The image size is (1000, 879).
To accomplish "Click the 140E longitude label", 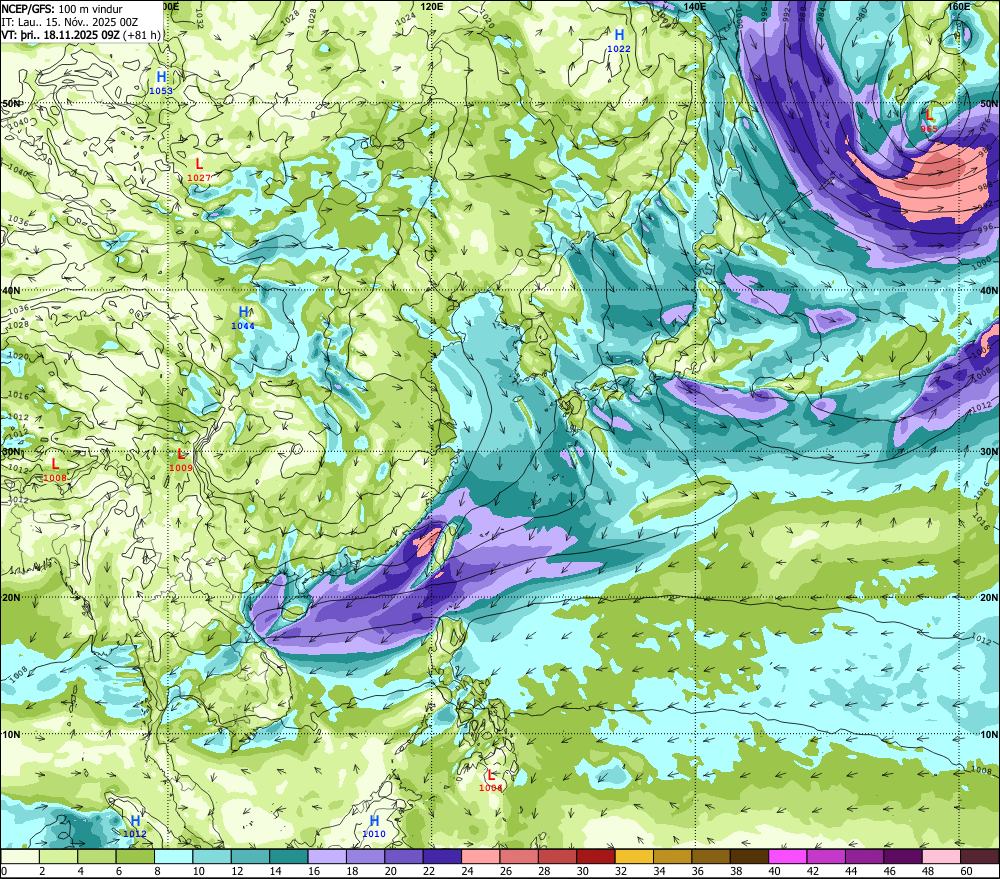I will [x=694, y=6].
